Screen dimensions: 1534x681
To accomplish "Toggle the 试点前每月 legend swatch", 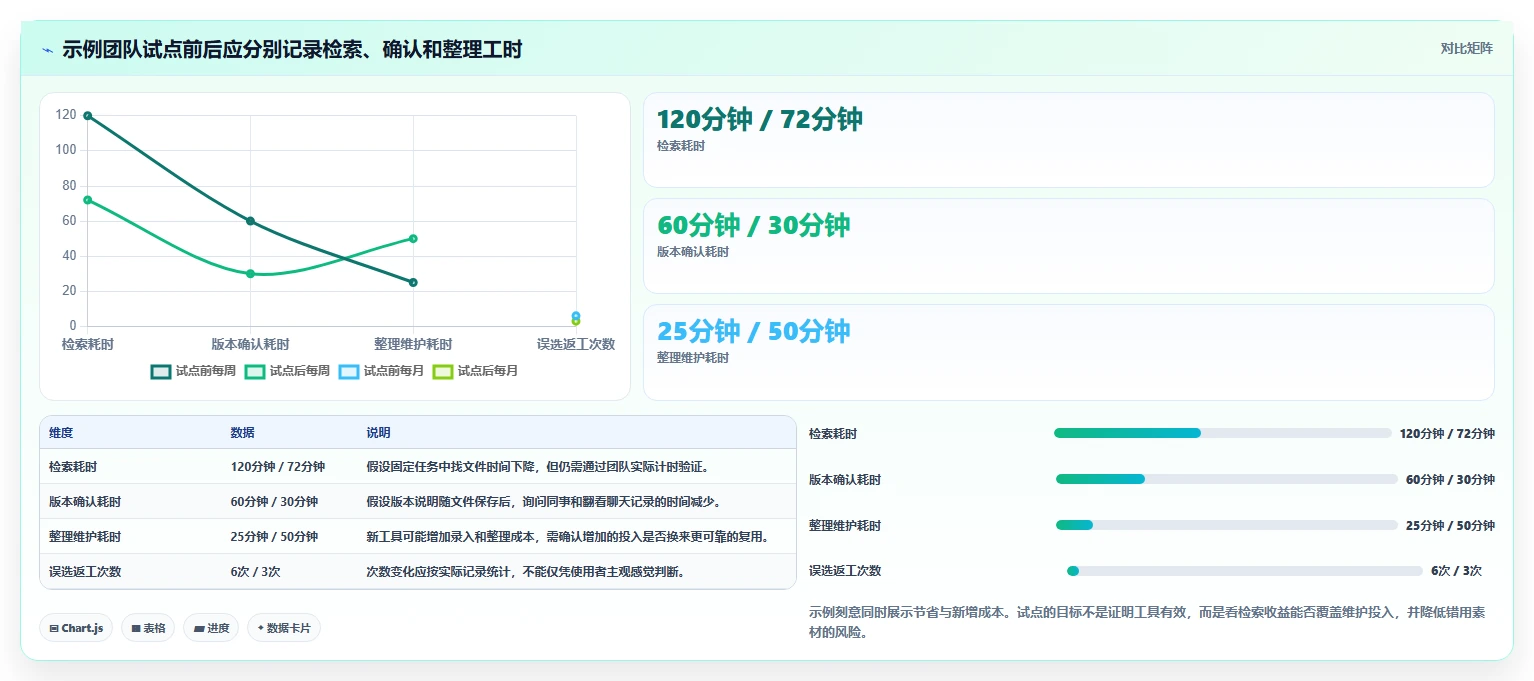I will click(x=349, y=371).
